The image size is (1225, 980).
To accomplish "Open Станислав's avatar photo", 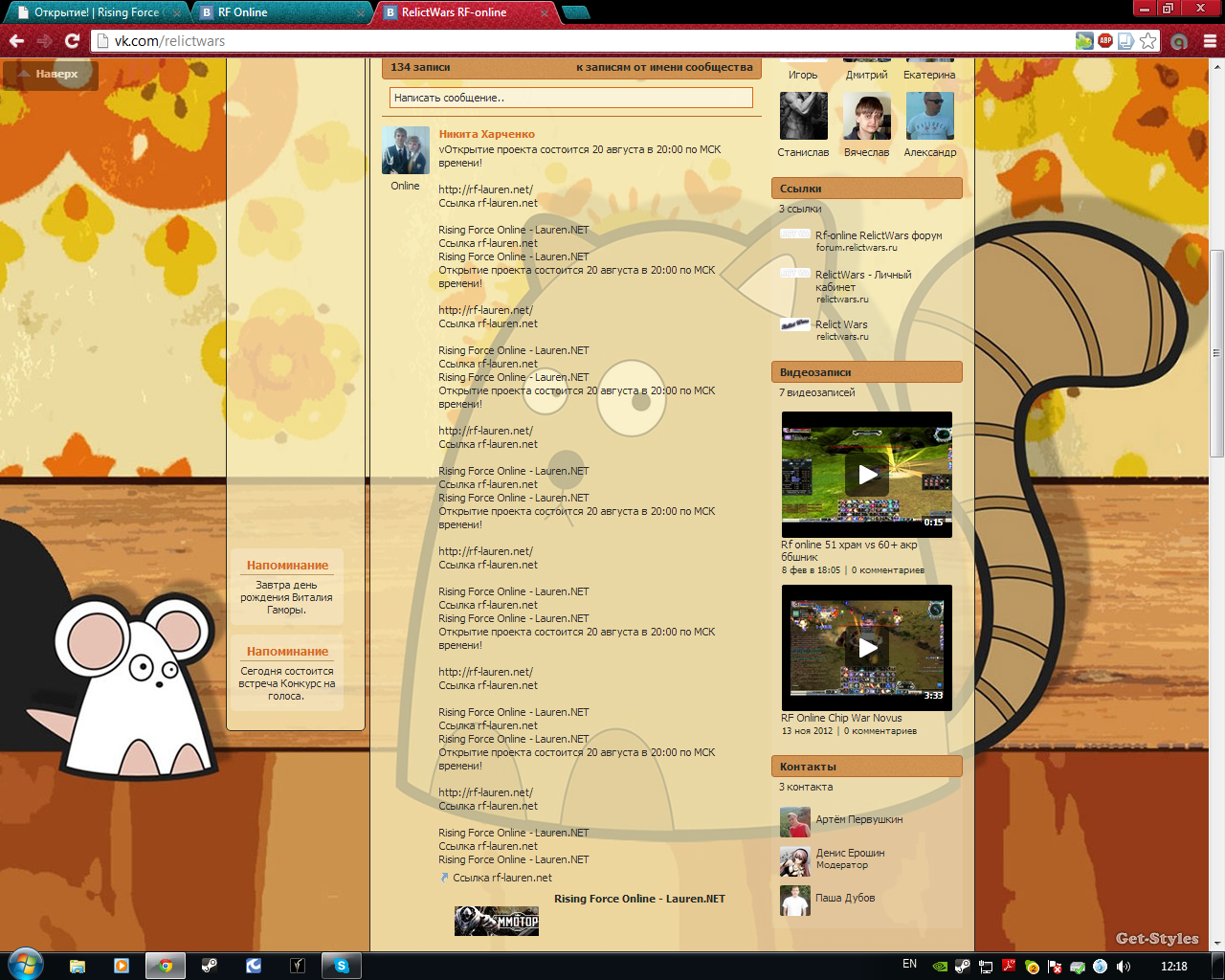I will click(804, 117).
